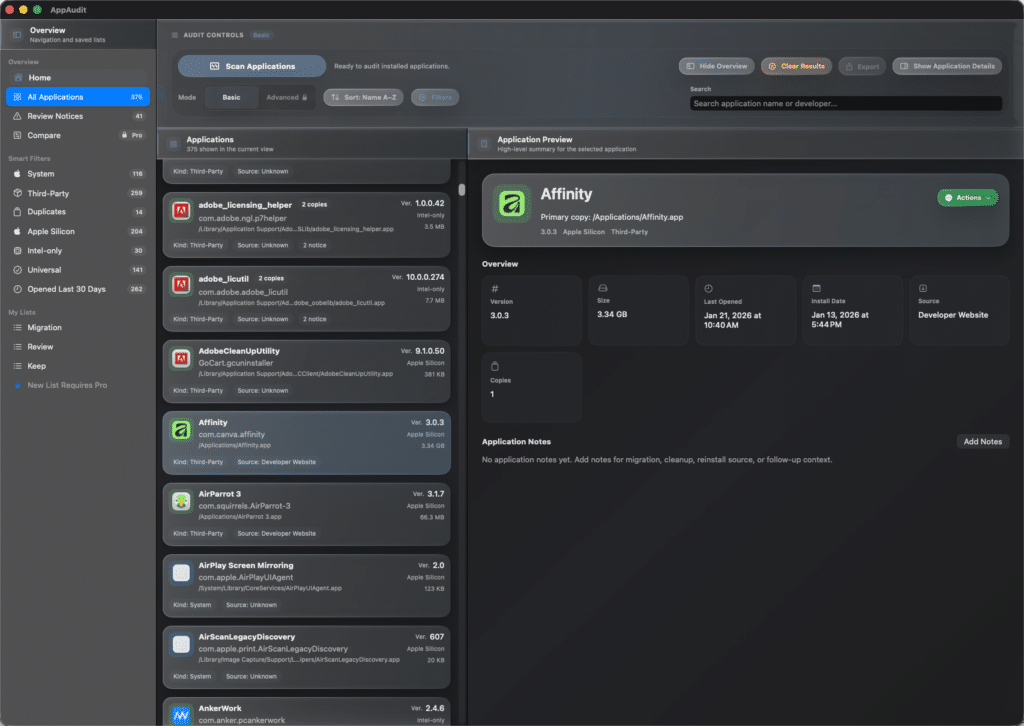Show Opened Last 30 Days filter
Screen dimensions: 1024x726
coord(78,289)
